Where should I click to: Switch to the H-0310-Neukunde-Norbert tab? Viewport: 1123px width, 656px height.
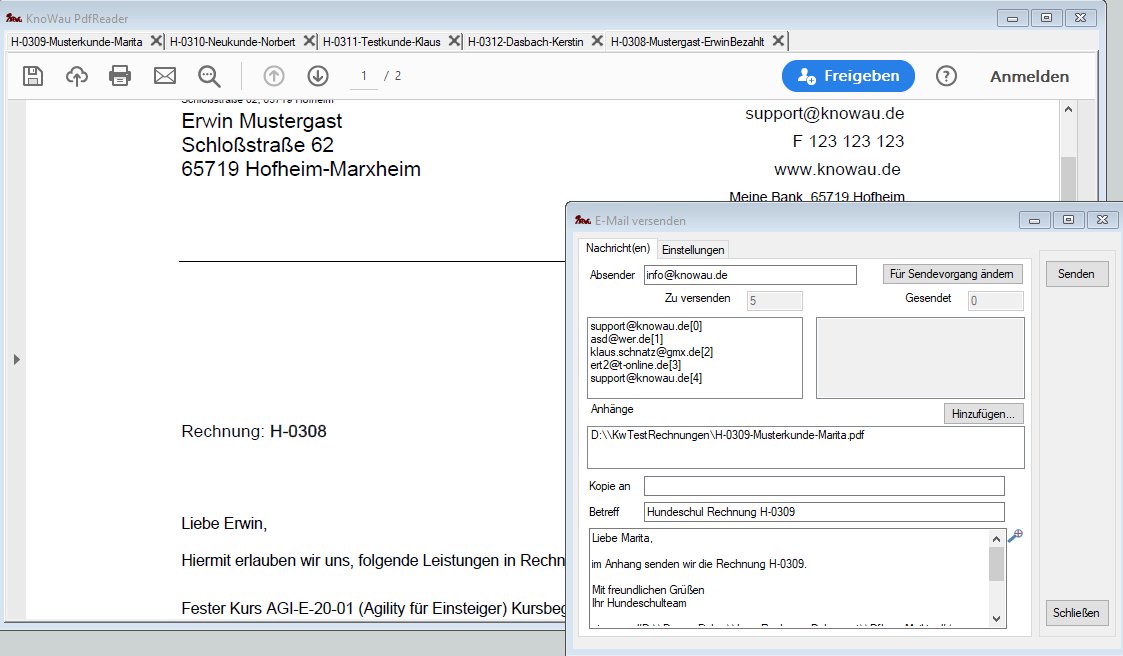click(232, 42)
